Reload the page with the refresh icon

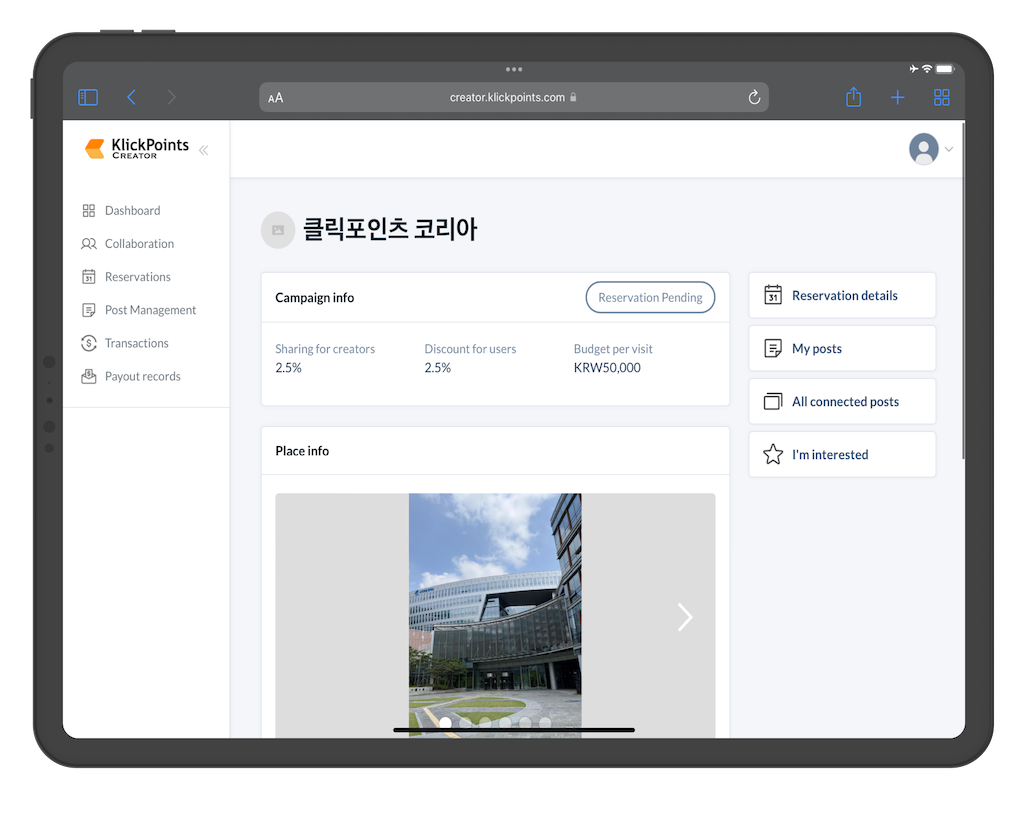point(754,97)
